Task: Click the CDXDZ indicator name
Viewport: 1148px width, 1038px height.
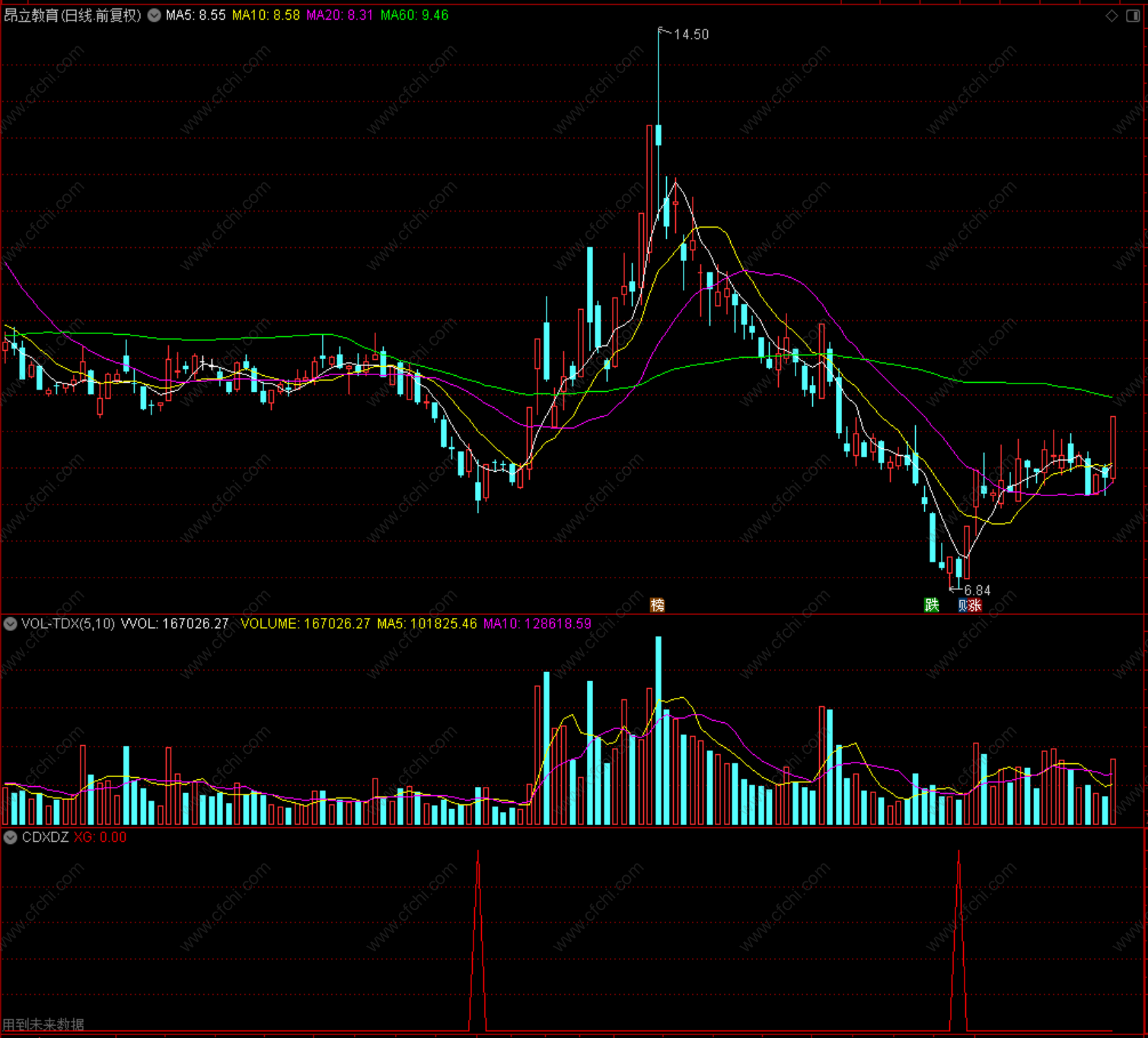Action: [45, 838]
